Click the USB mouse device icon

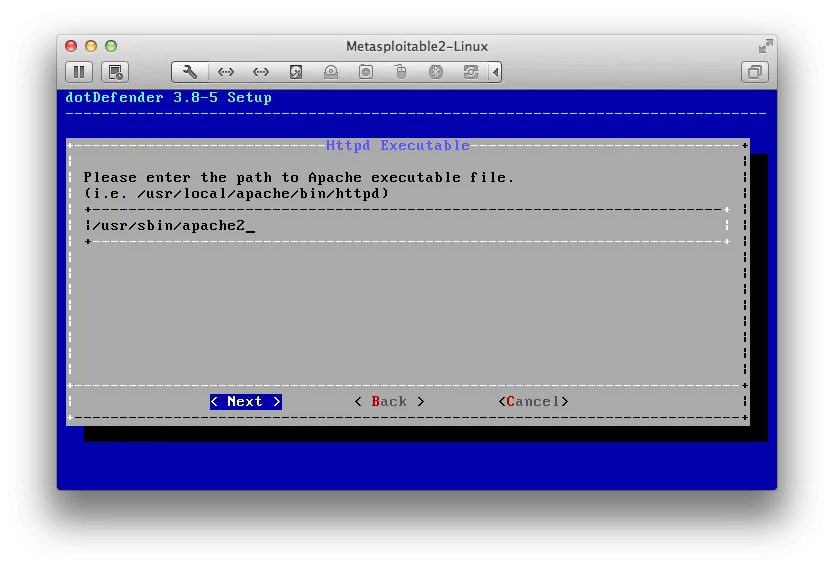point(401,72)
